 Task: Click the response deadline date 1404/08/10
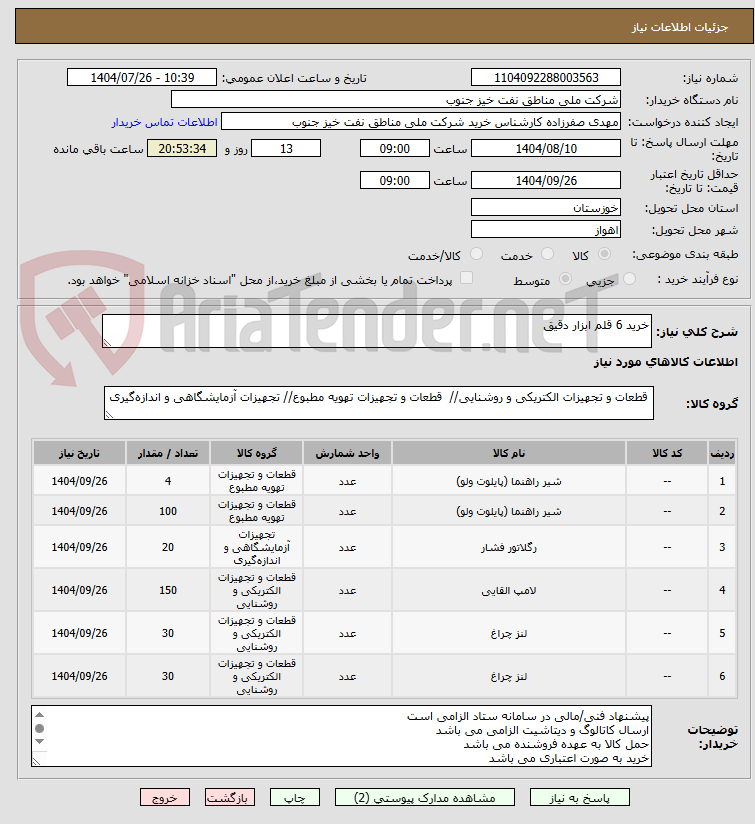point(546,148)
